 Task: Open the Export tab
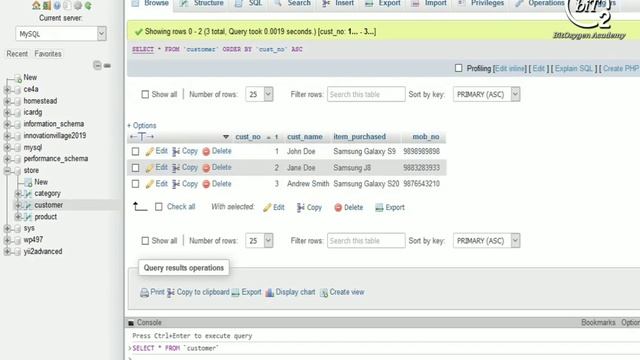tap(383, 3)
